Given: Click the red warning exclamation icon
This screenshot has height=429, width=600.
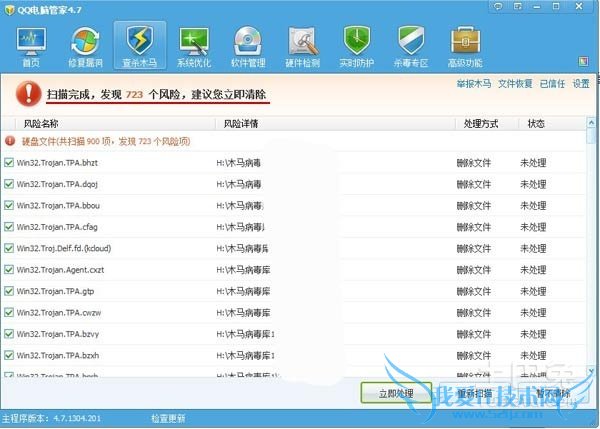Looking at the screenshot, I should pyautogui.click(x=28, y=93).
